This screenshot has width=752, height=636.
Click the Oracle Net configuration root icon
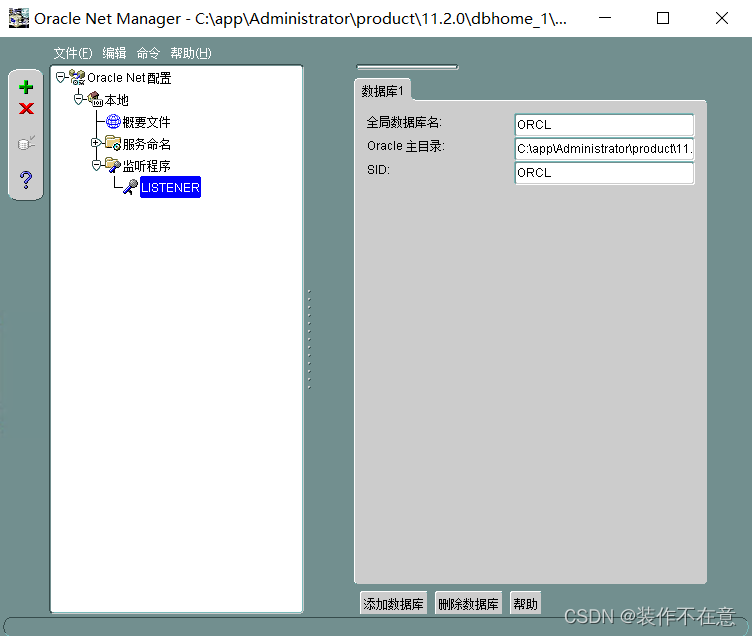click(77, 77)
